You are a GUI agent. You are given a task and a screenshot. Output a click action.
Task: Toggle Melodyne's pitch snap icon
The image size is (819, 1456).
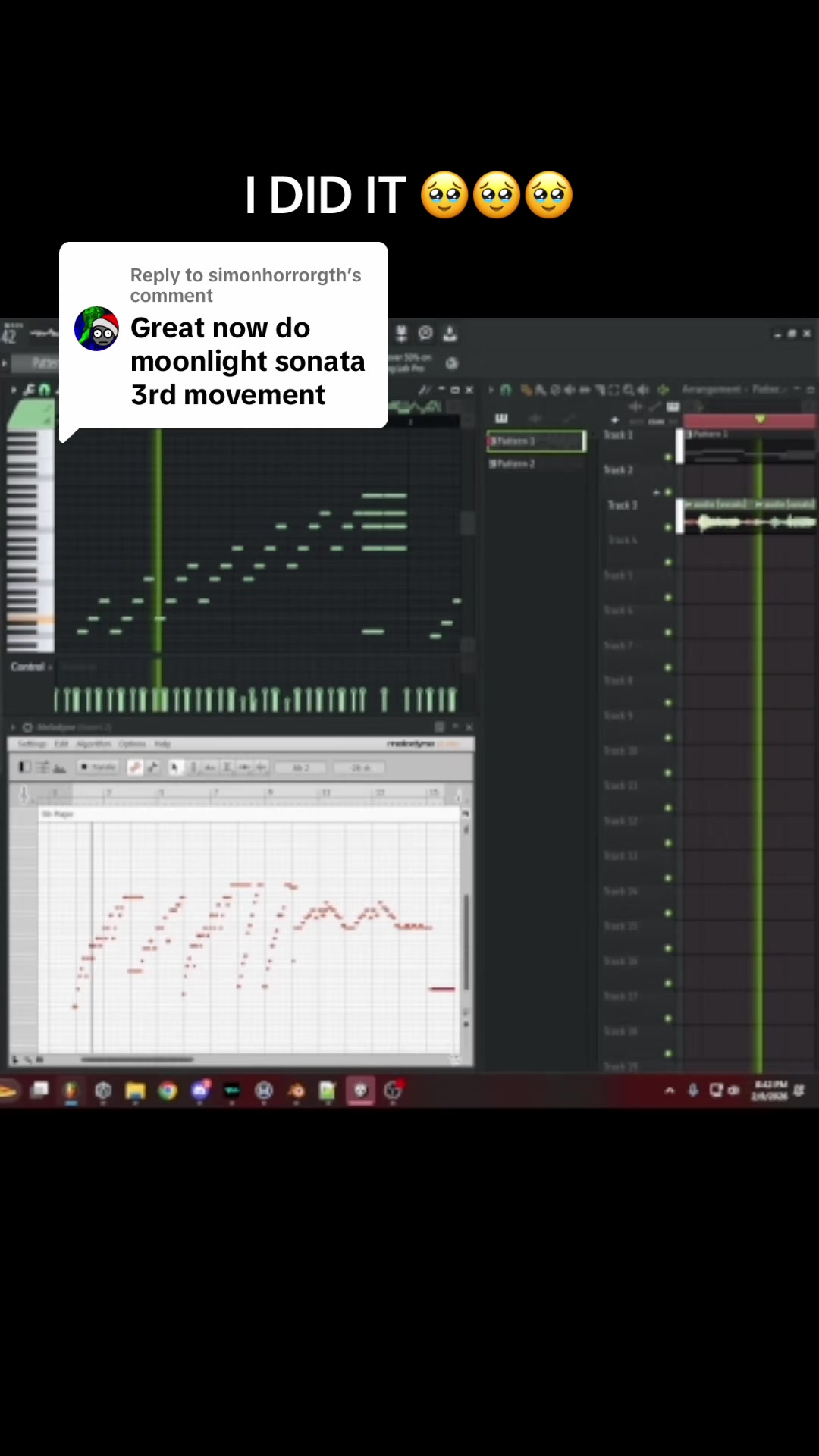tap(135, 767)
